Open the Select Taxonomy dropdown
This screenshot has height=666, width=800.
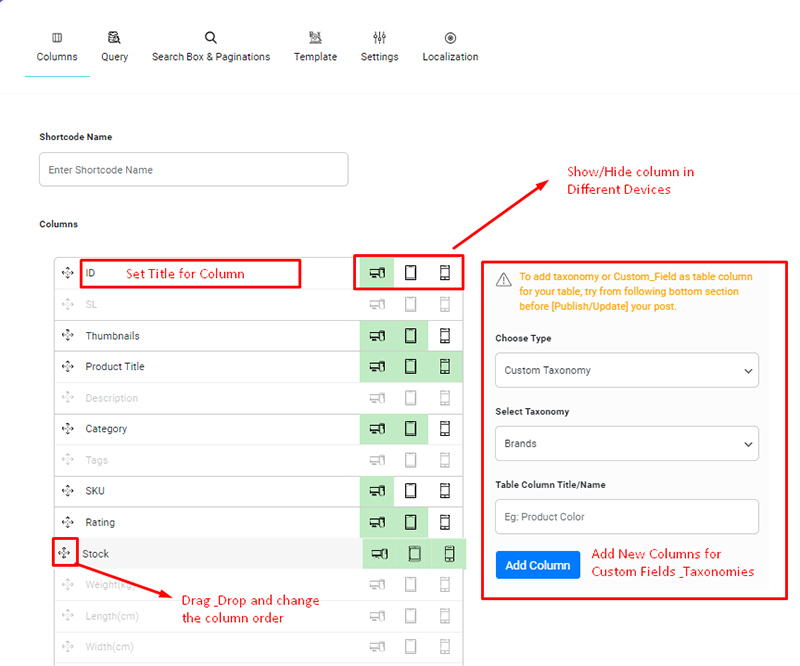point(626,443)
